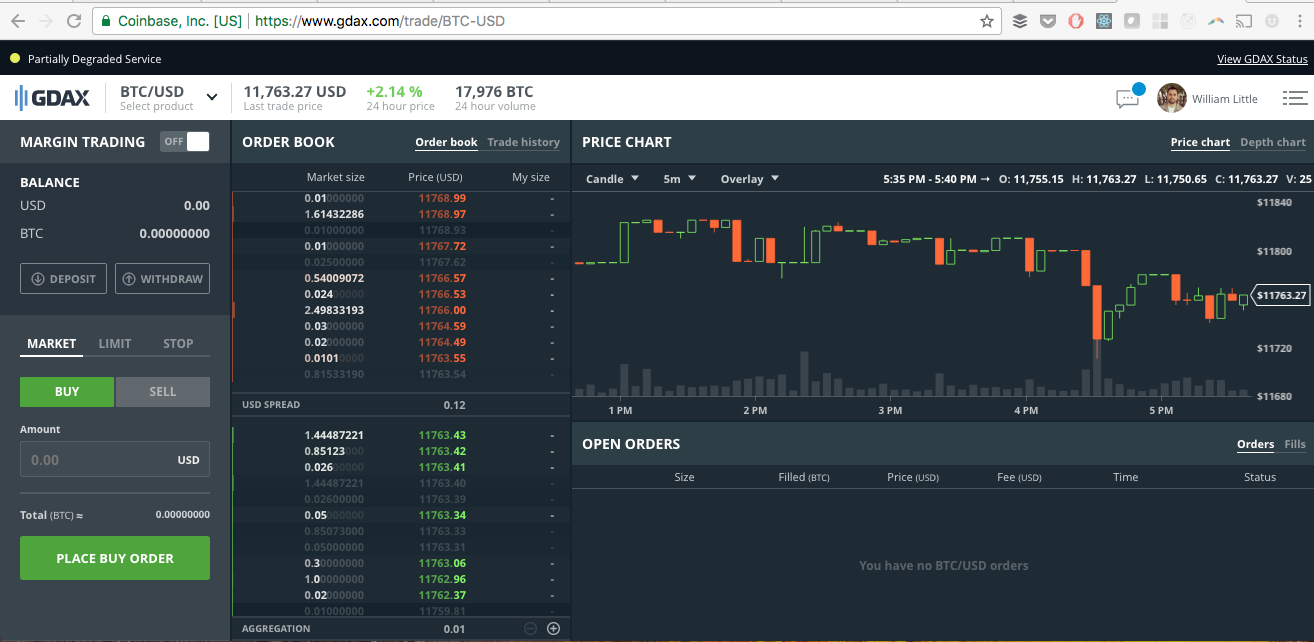
Task: Open William Little's account menu
Action: tap(1210, 97)
